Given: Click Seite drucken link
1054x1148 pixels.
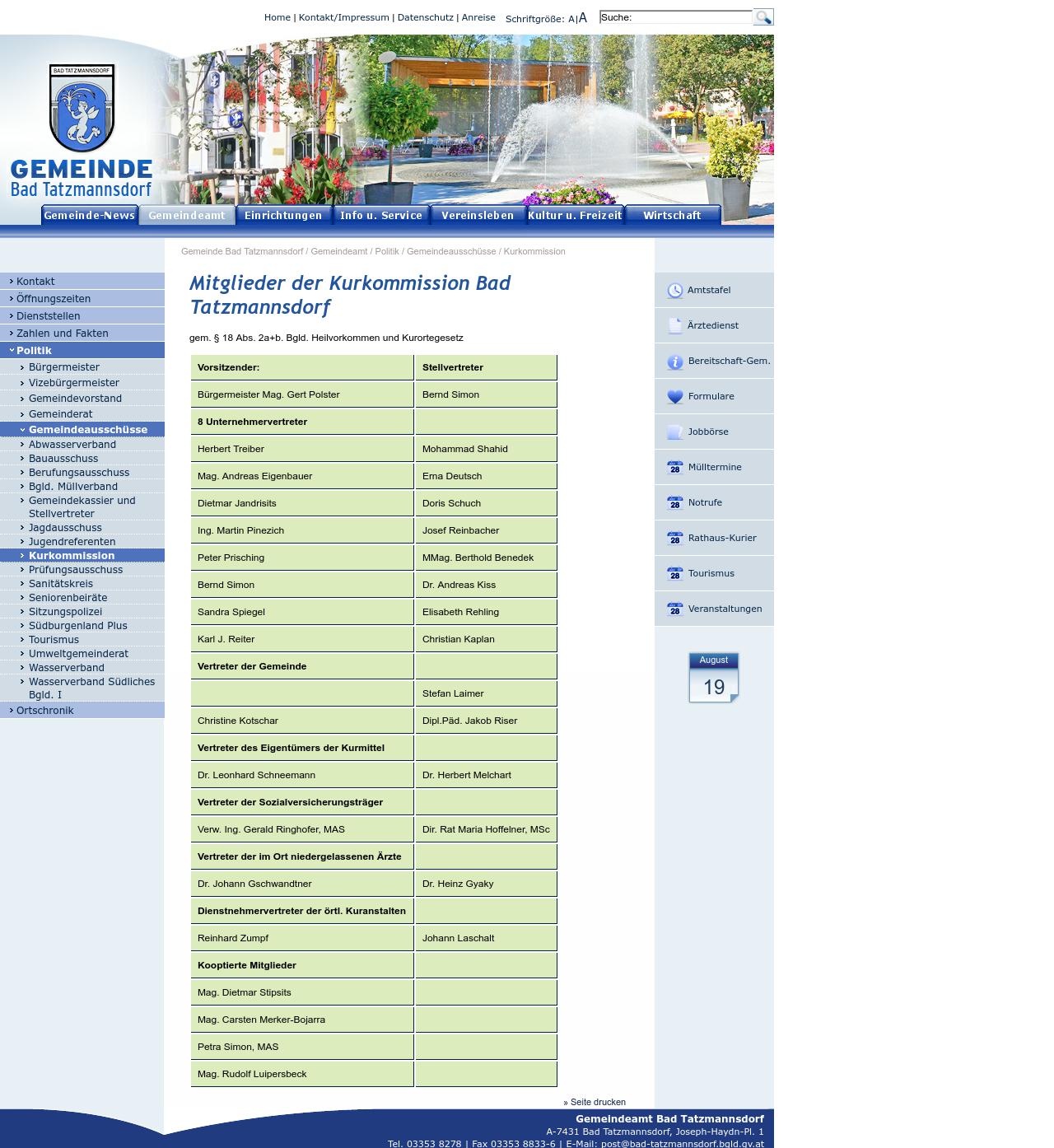Looking at the screenshot, I should click(595, 1102).
